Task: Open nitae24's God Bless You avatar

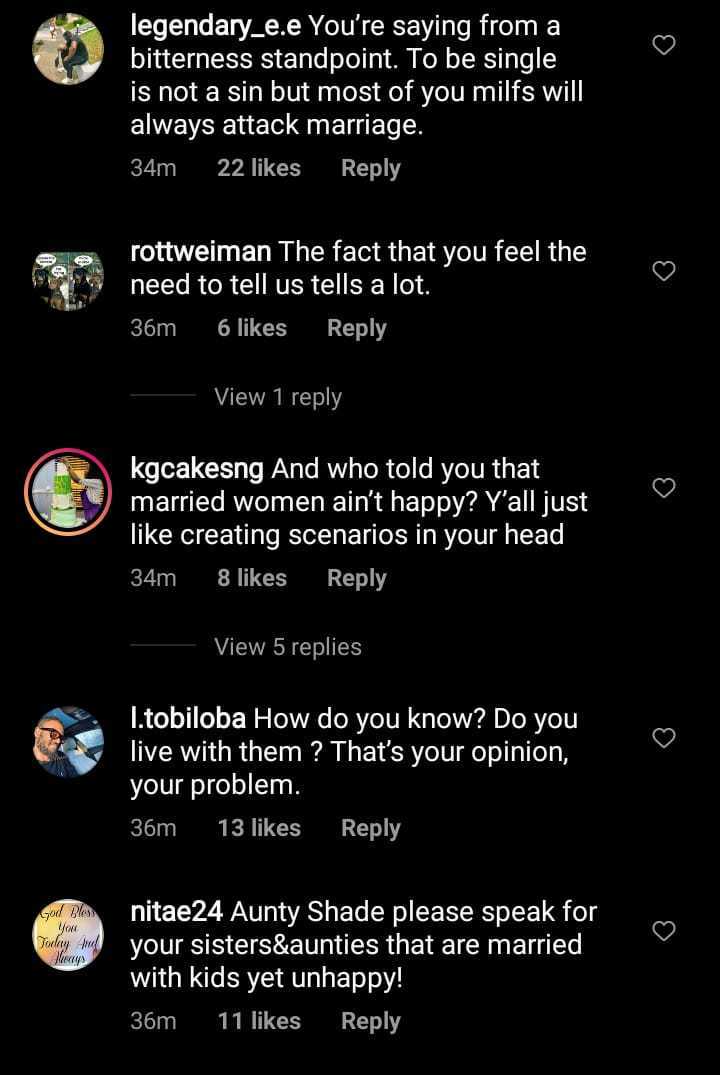Action: click(x=69, y=936)
